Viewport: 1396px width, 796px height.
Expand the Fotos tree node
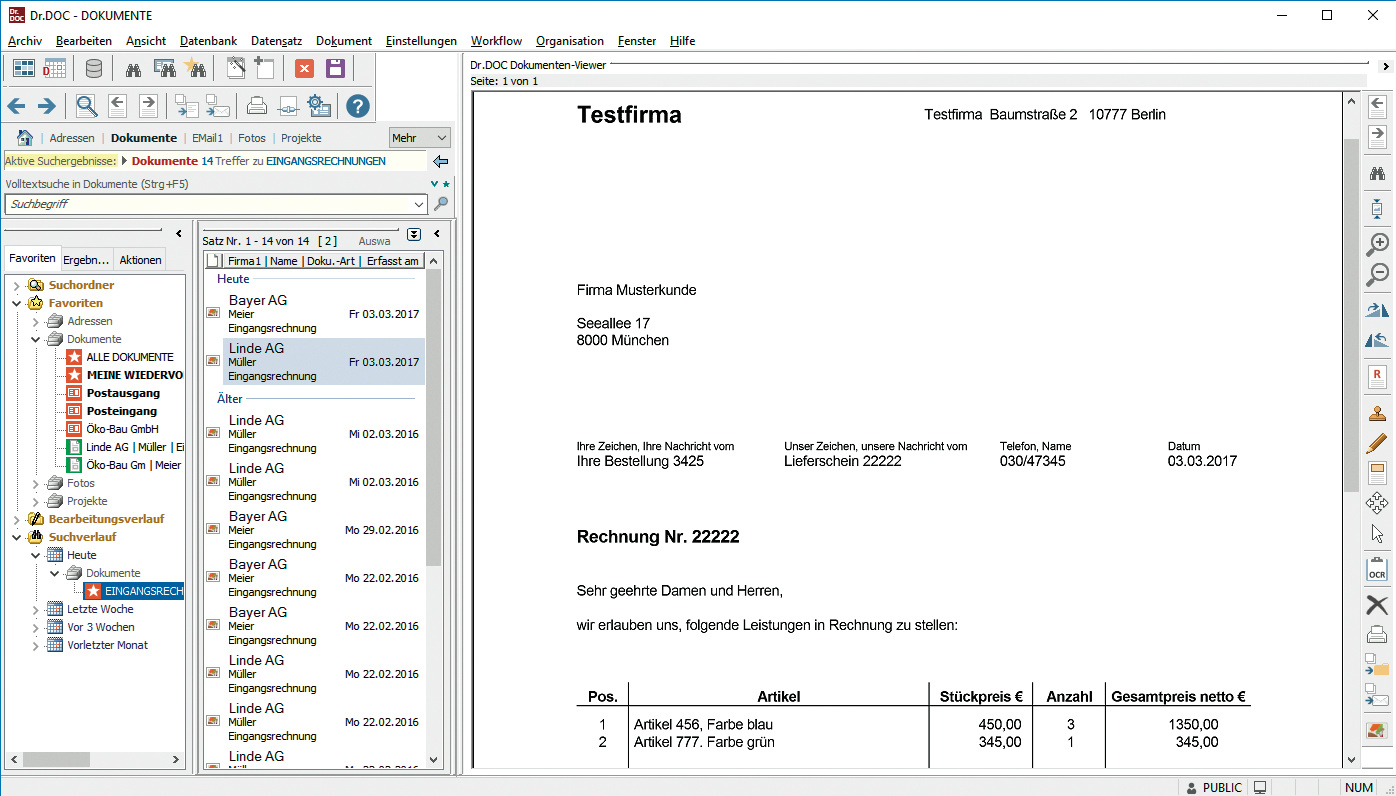35,484
